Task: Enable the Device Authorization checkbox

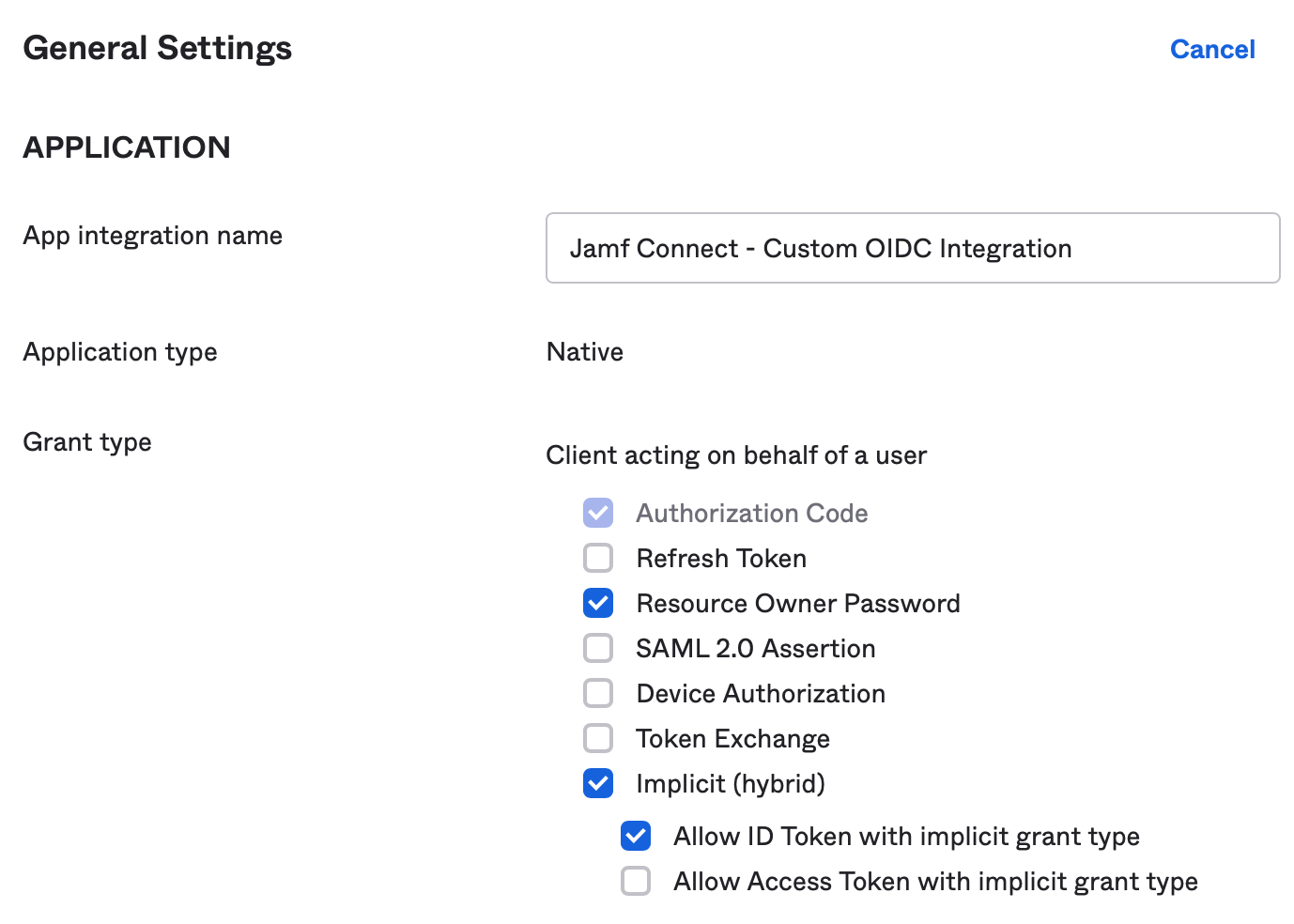Action: click(x=598, y=693)
